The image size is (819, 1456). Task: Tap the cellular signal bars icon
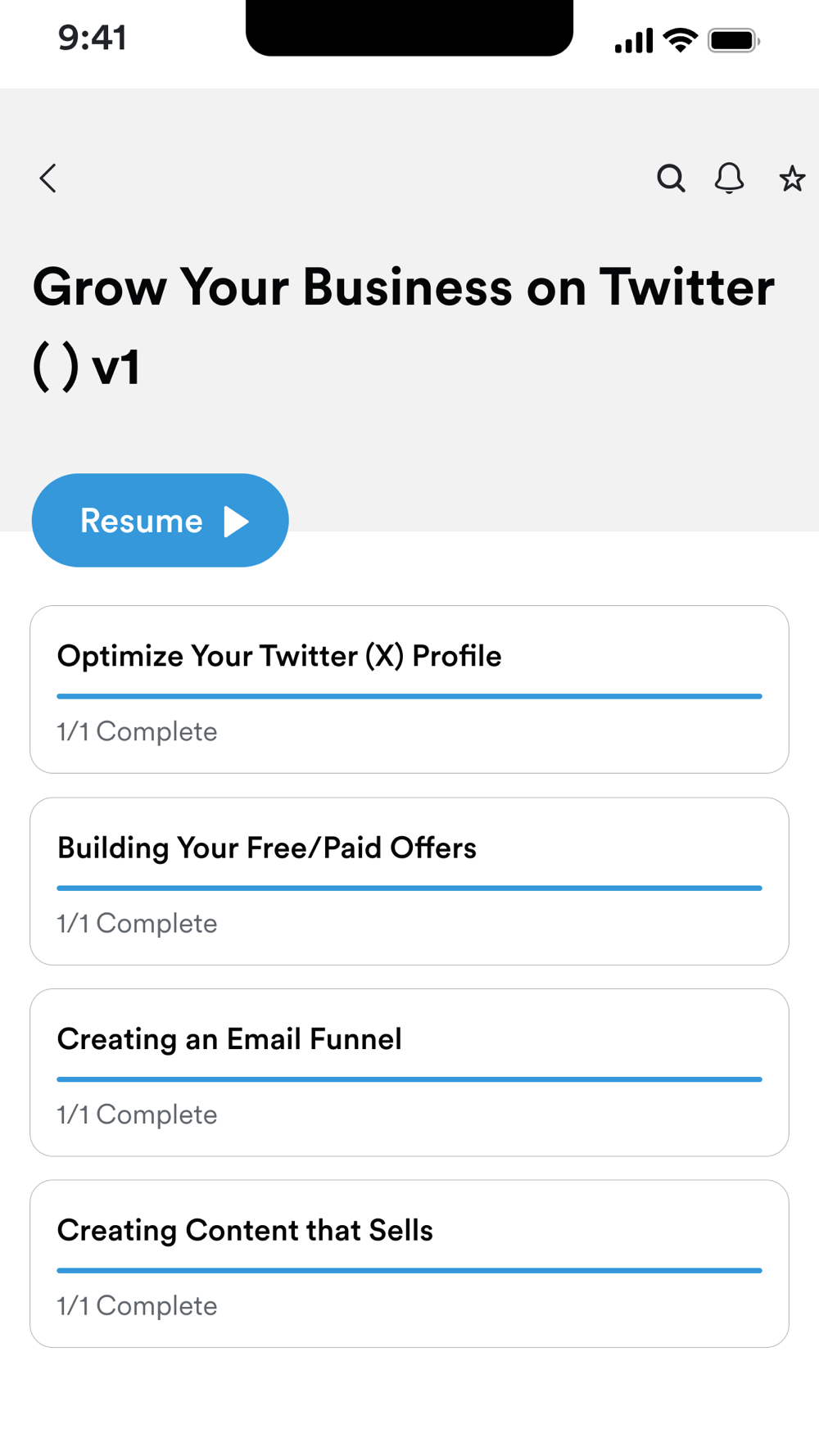coord(634,40)
